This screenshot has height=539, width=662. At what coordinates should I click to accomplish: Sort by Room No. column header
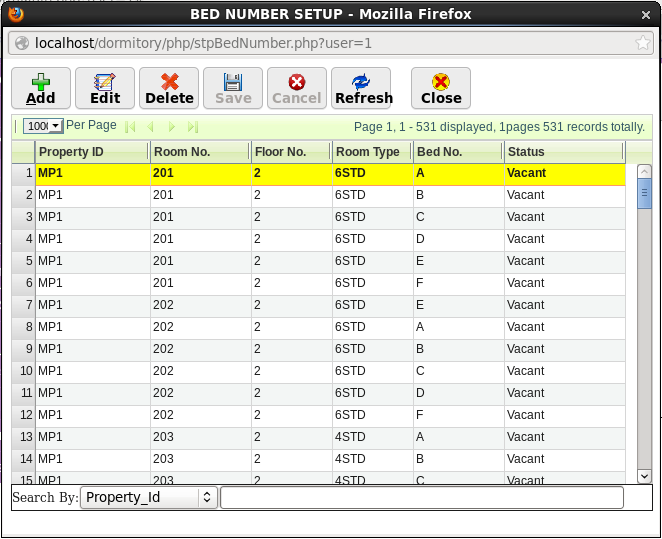pyautogui.click(x=199, y=152)
